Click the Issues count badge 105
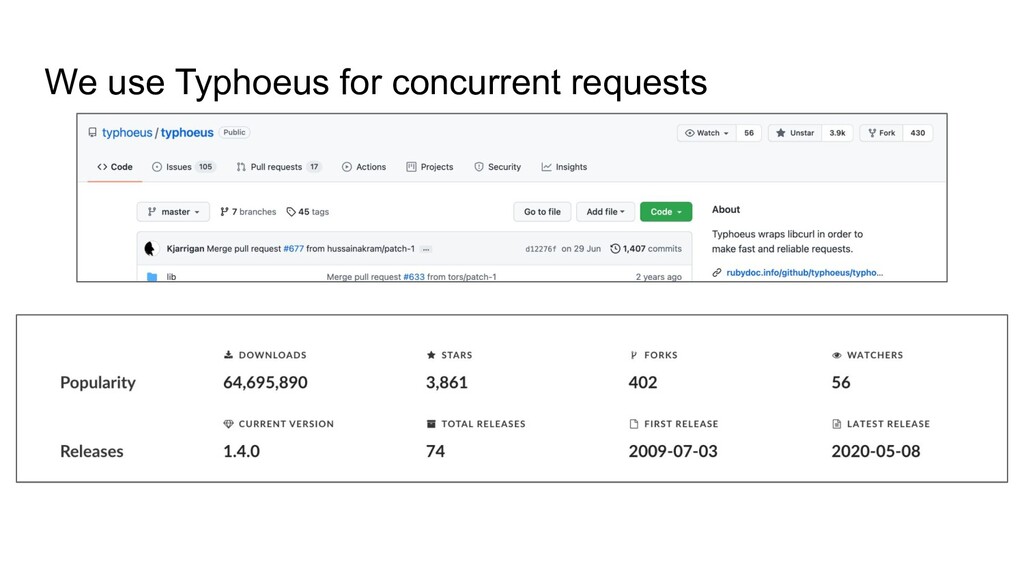Viewport: 1024px width, 576px height. coord(205,167)
